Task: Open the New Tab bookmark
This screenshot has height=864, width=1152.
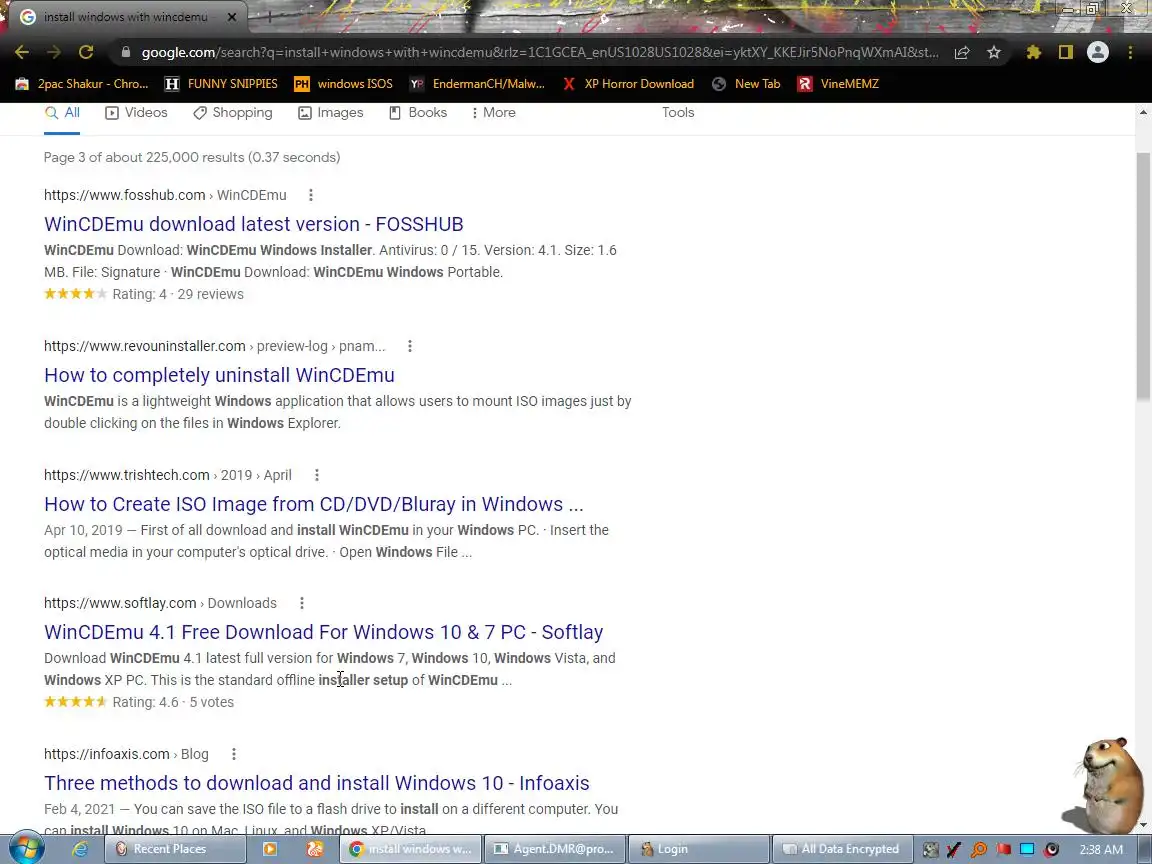Action: [746, 84]
